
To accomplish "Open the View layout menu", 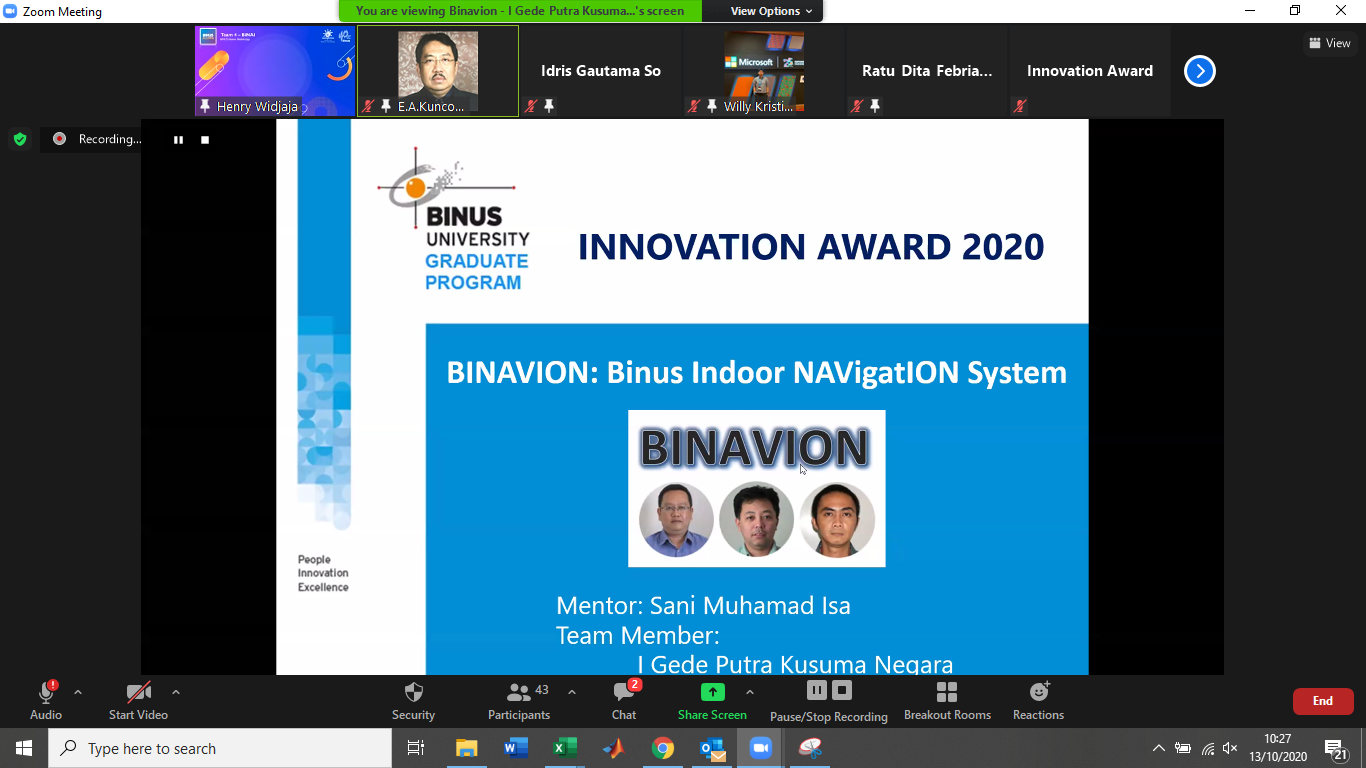I will [1330, 43].
